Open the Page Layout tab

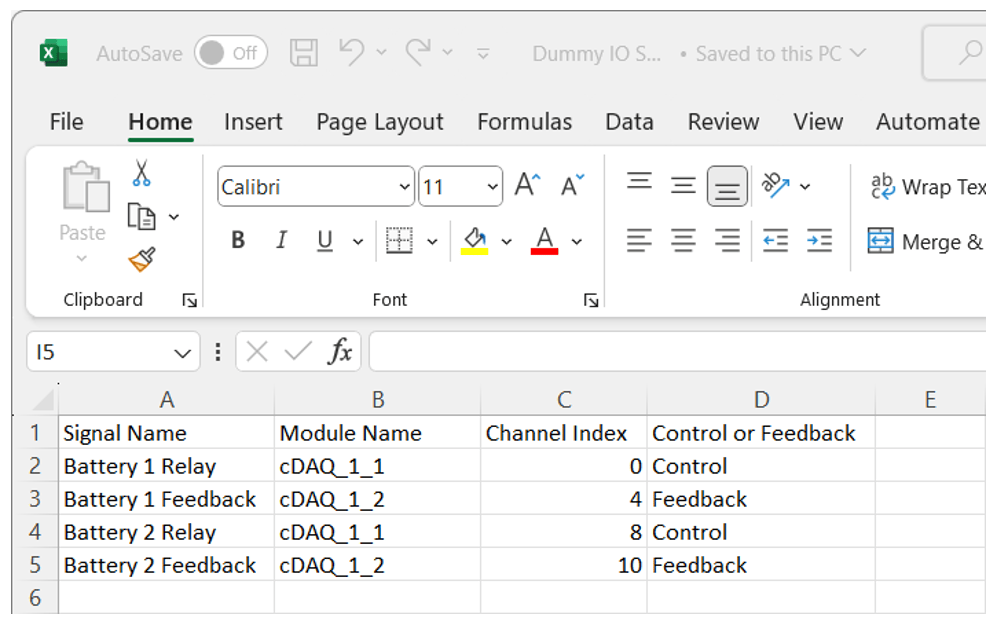380,121
